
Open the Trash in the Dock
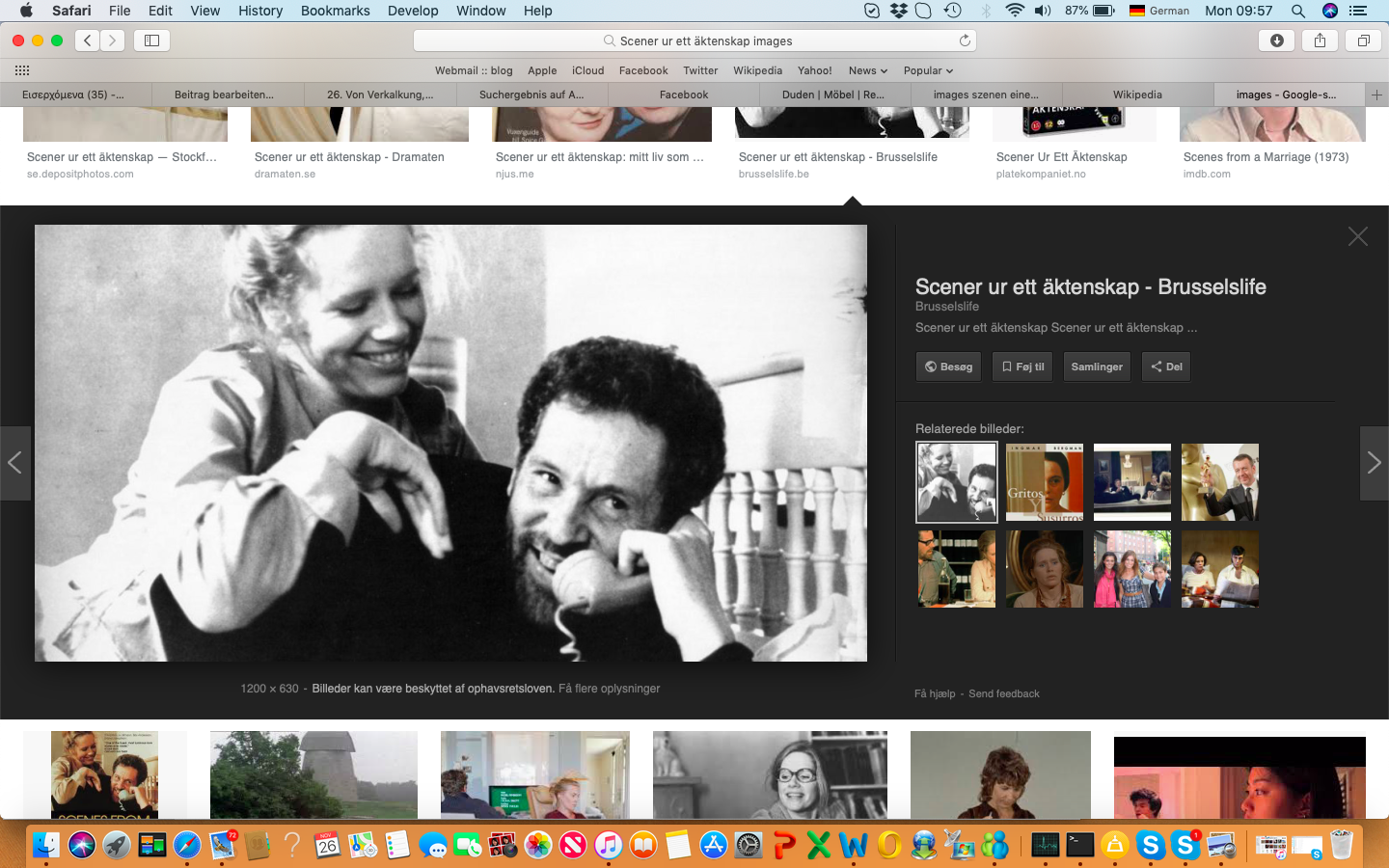point(1342,846)
